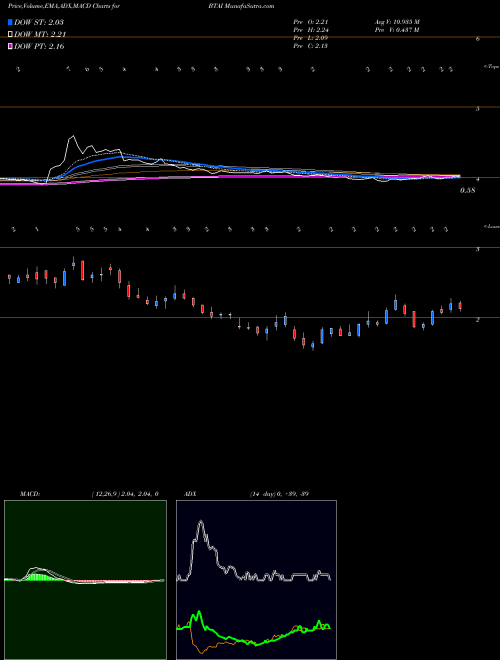Click the 'MACD:' panel title

point(30,494)
